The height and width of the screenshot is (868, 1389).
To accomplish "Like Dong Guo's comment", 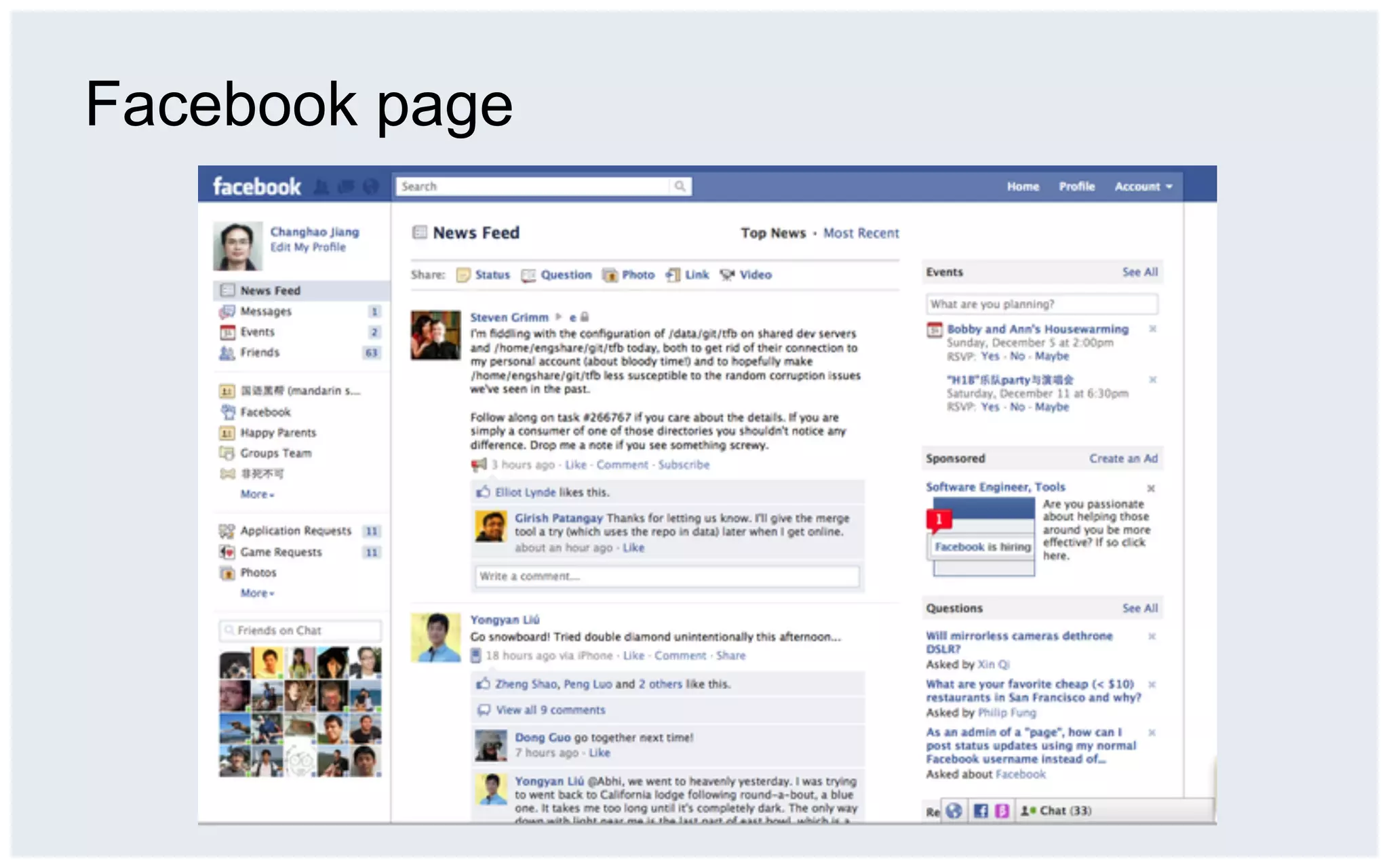I will tap(600, 753).
